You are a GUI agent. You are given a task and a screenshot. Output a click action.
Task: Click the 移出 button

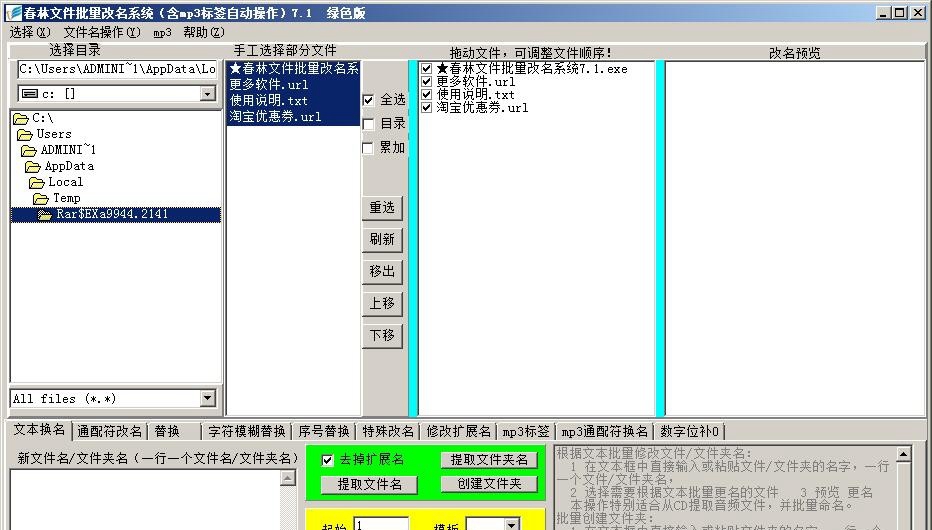[x=382, y=272]
